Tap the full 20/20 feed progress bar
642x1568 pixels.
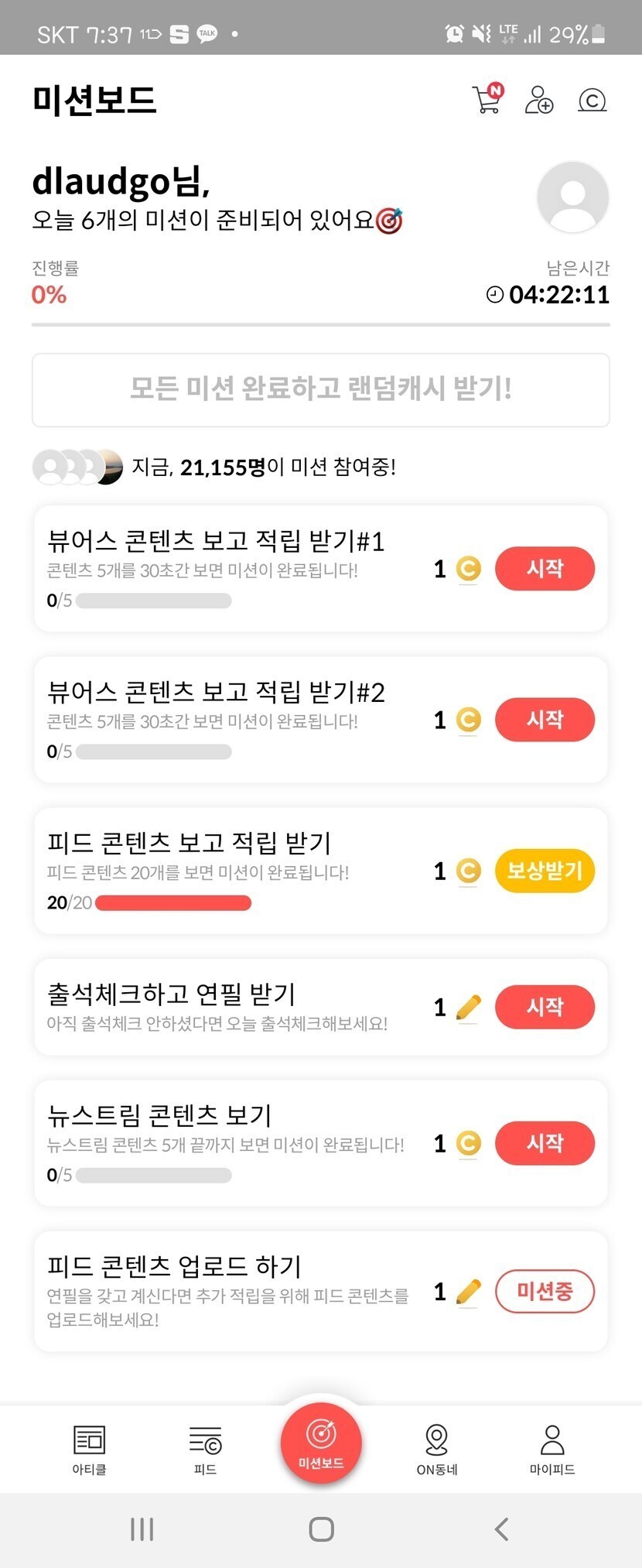pos(173,903)
